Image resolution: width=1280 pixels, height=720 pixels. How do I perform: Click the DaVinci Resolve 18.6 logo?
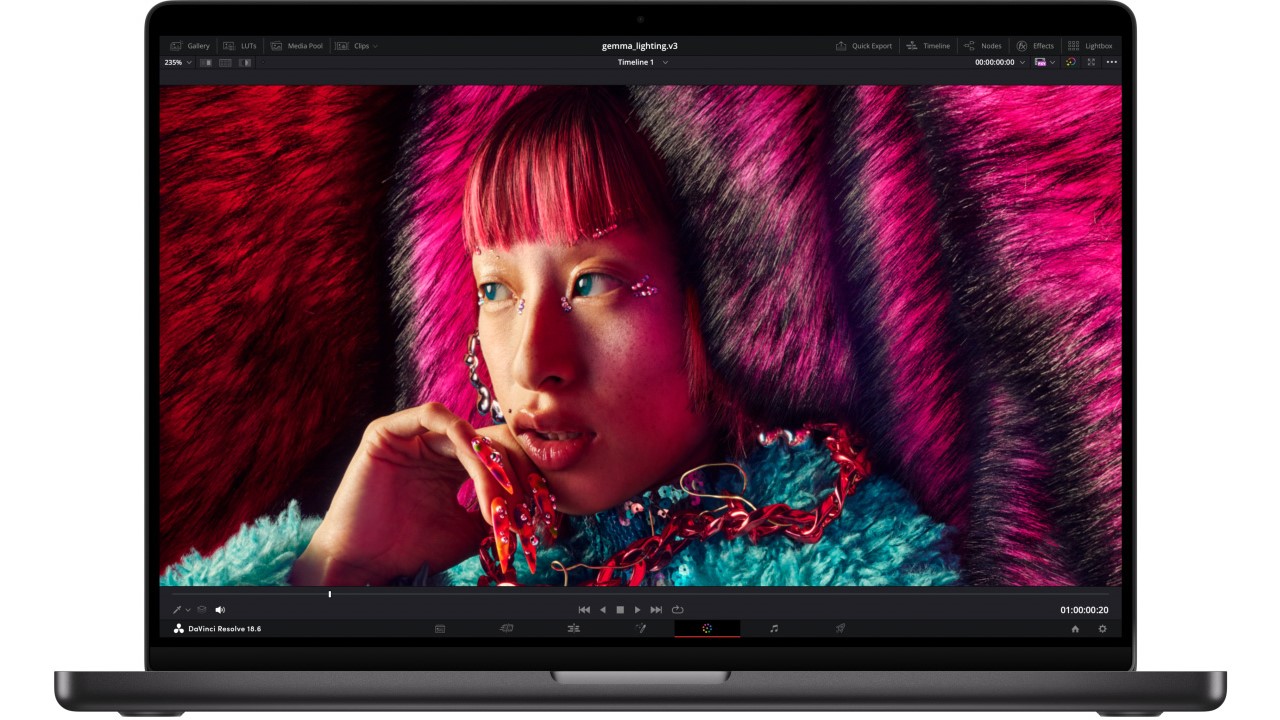click(x=217, y=629)
